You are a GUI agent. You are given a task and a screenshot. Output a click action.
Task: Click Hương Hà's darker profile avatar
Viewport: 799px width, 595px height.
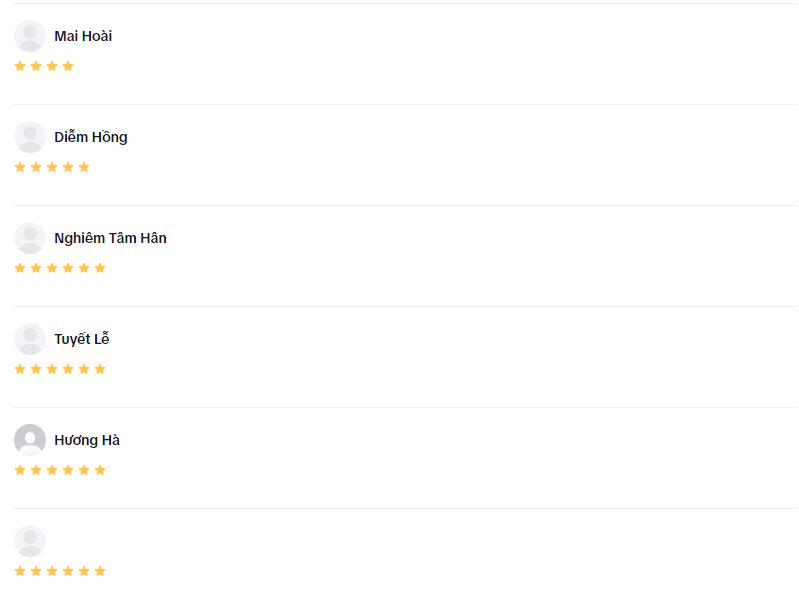click(x=30, y=440)
